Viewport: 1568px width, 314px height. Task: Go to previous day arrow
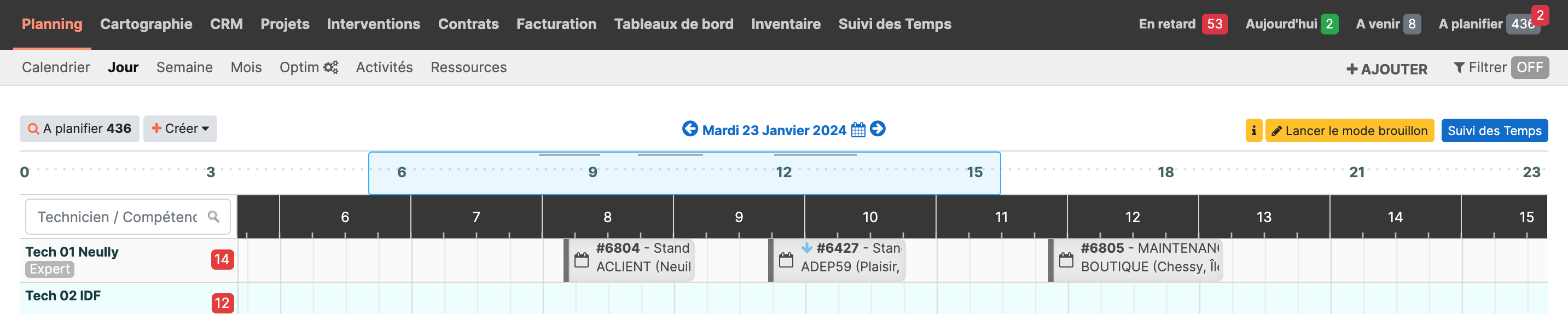pos(690,129)
